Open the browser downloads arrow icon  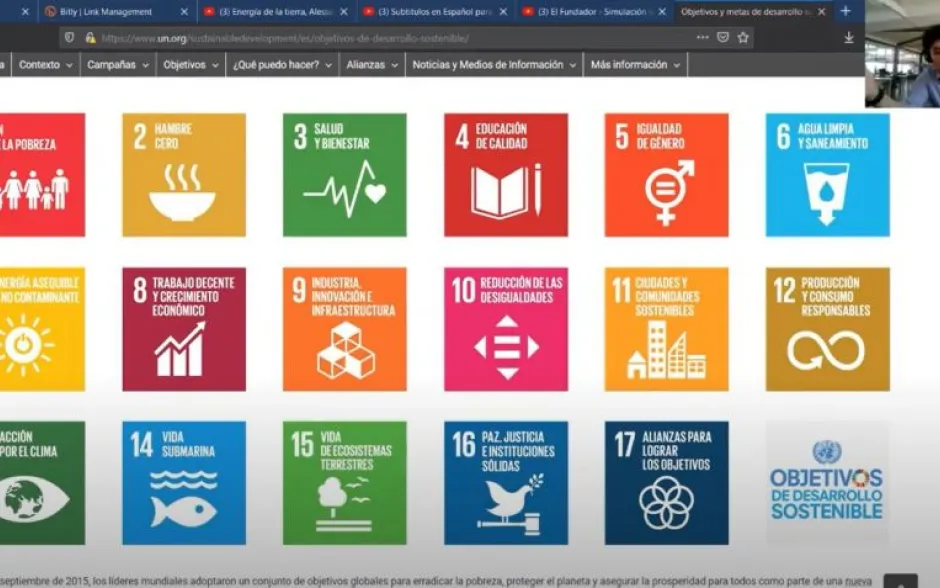pos(849,38)
